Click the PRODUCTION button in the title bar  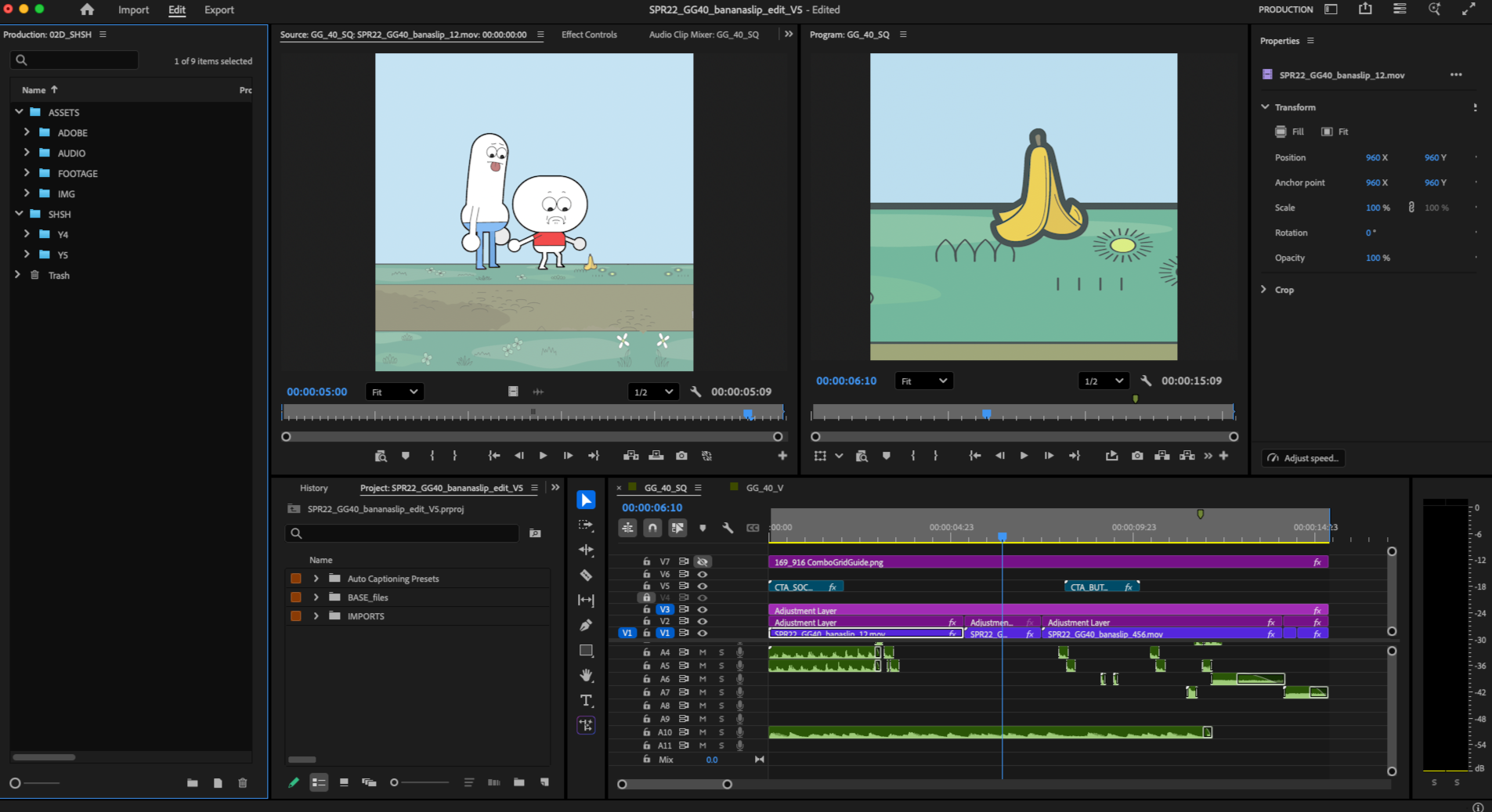point(1284,10)
